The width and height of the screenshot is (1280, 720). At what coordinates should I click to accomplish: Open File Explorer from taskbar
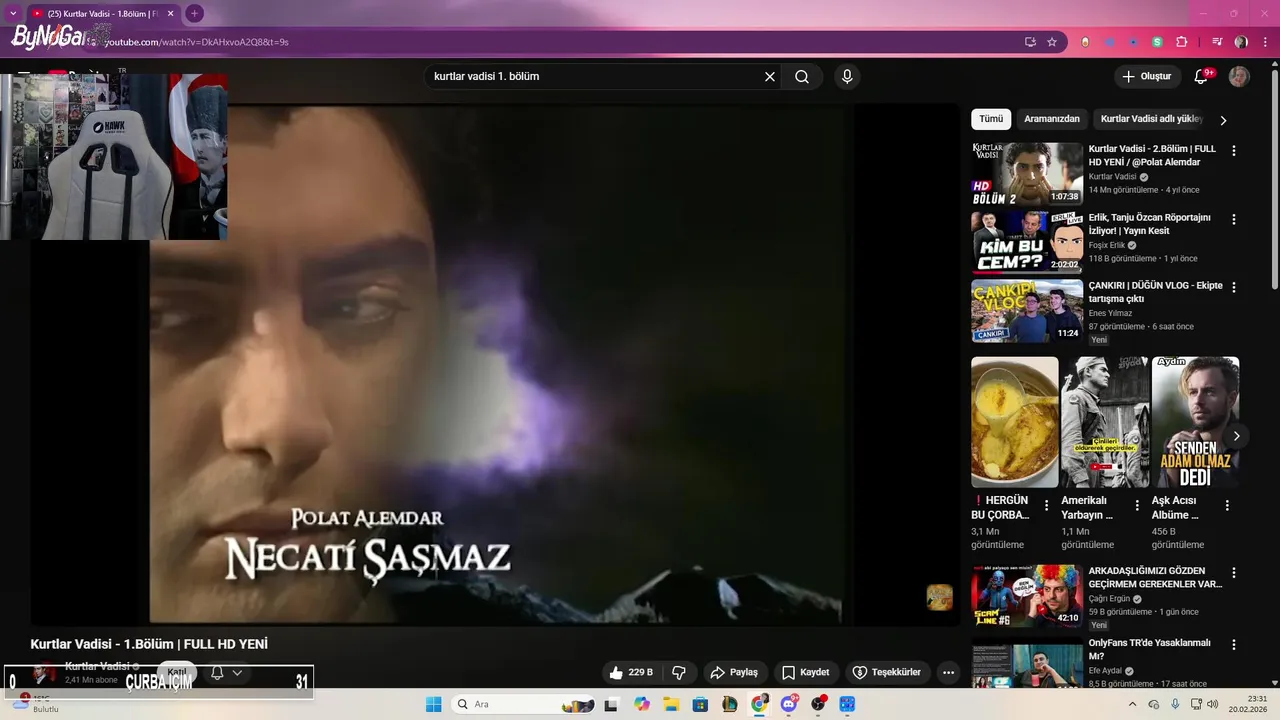671,704
